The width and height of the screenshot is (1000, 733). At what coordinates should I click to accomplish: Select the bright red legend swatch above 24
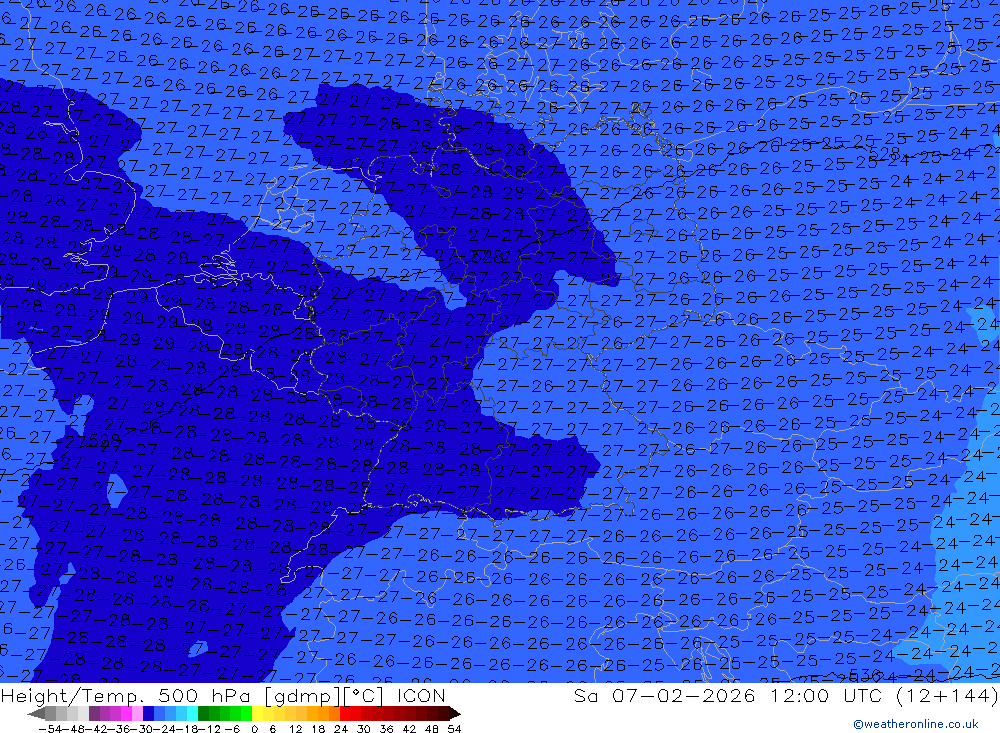pyautogui.click(x=344, y=713)
